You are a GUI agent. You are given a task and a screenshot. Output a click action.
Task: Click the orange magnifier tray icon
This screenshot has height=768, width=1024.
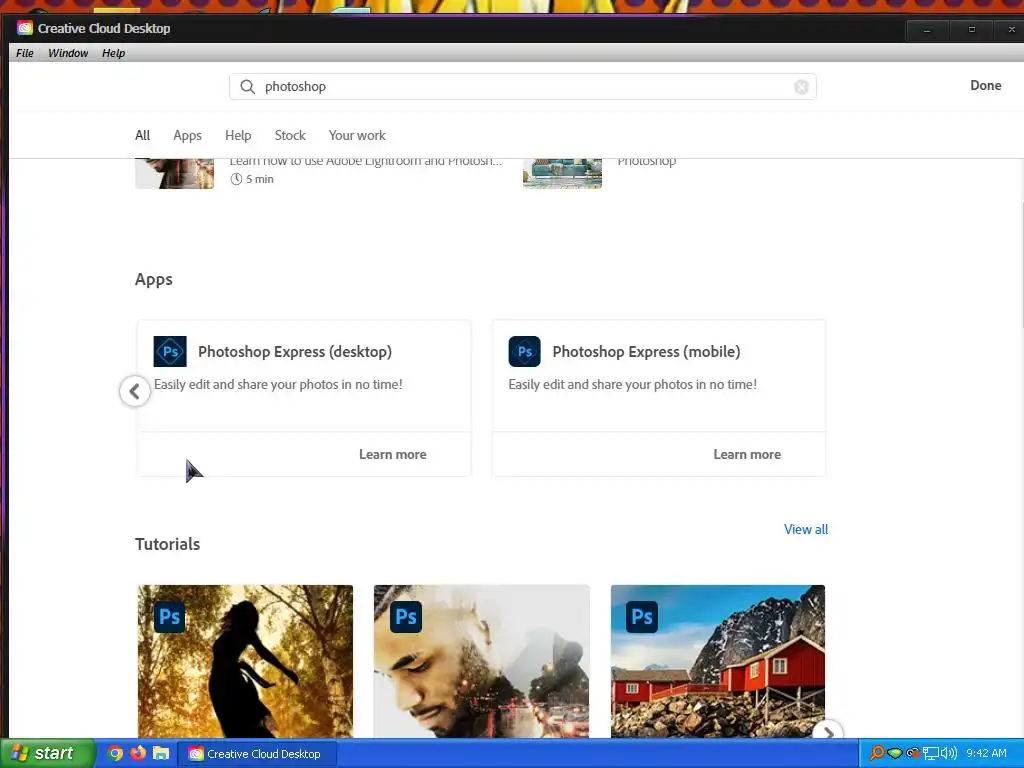(877, 753)
